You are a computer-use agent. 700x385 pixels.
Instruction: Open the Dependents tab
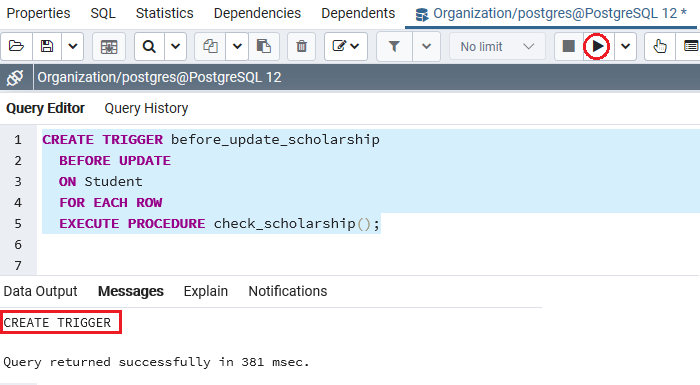(358, 13)
